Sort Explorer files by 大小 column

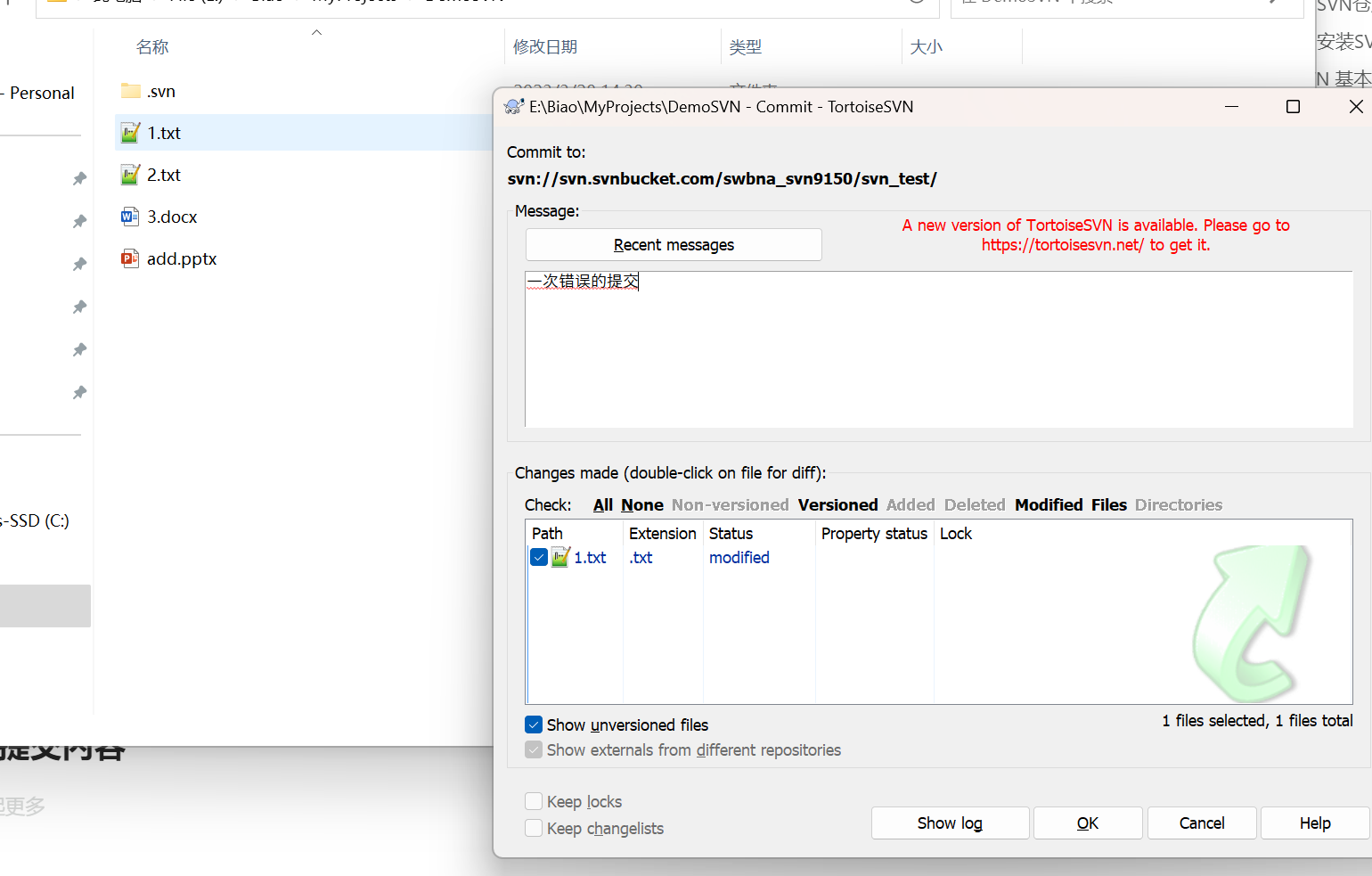pyautogui.click(x=927, y=47)
